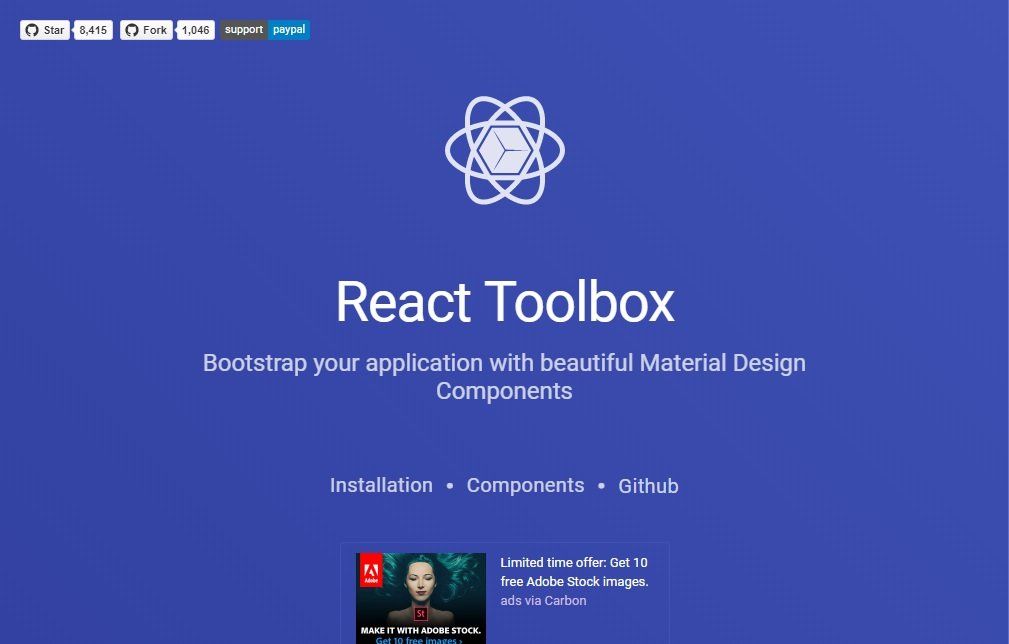Screen dimensions: 1009x644
Task: Open the fork count 1,046
Action: click(x=195, y=29)
